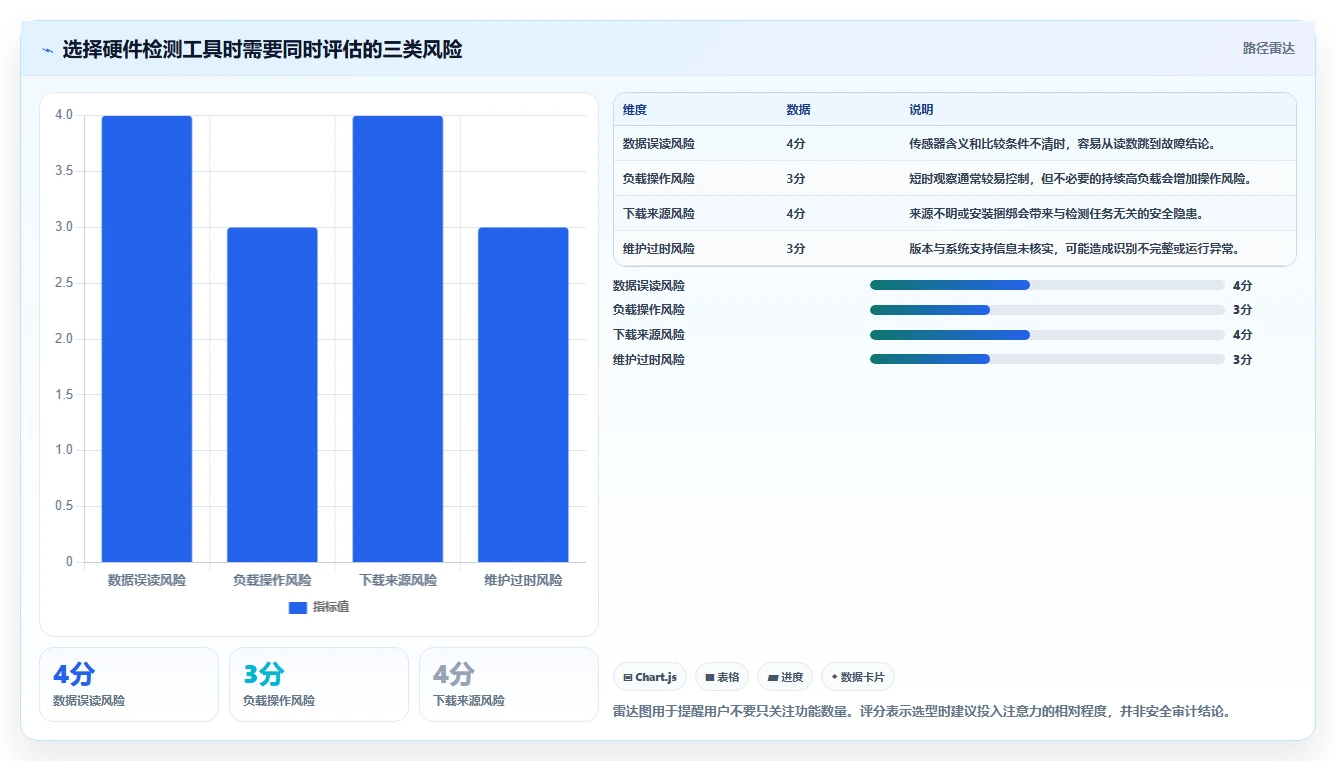Click the 维度 column header
Screen dimensions: 1336x761
tap(635, 110)
